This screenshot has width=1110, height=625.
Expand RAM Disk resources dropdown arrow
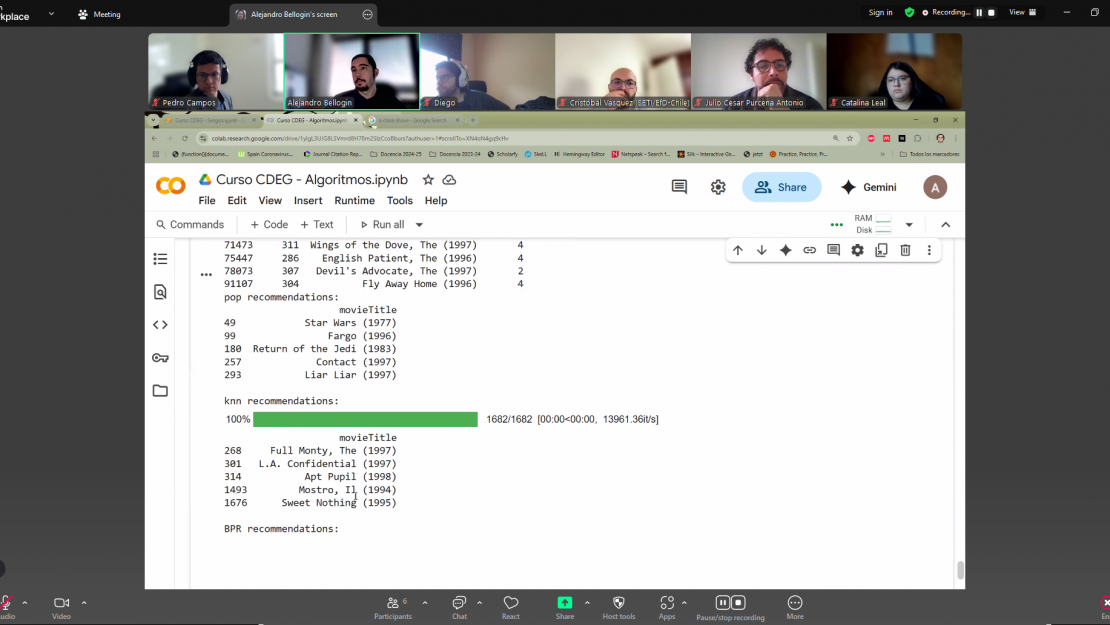(x=909, y=224)
